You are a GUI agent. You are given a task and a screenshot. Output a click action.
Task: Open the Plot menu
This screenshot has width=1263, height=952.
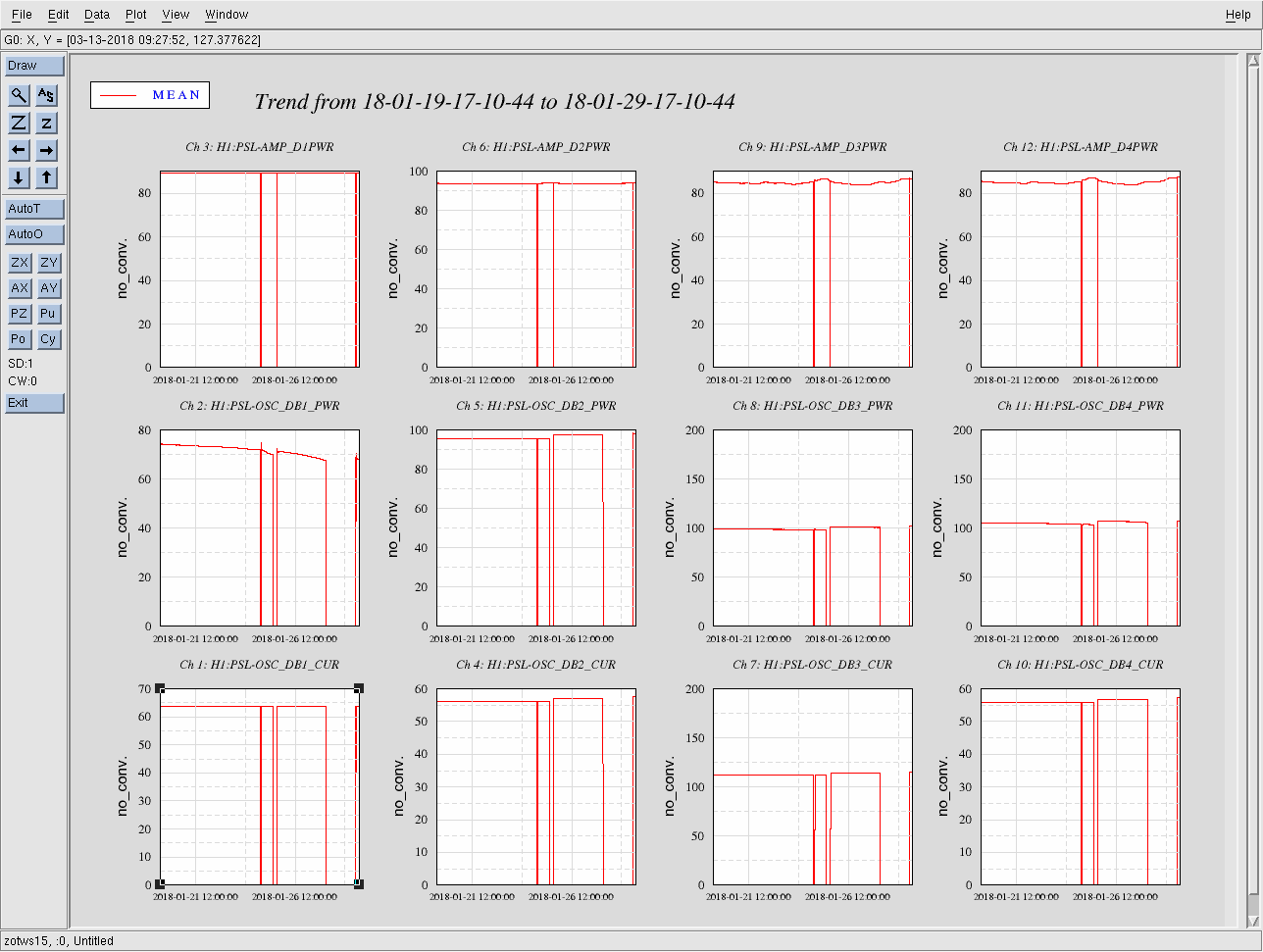136,15
